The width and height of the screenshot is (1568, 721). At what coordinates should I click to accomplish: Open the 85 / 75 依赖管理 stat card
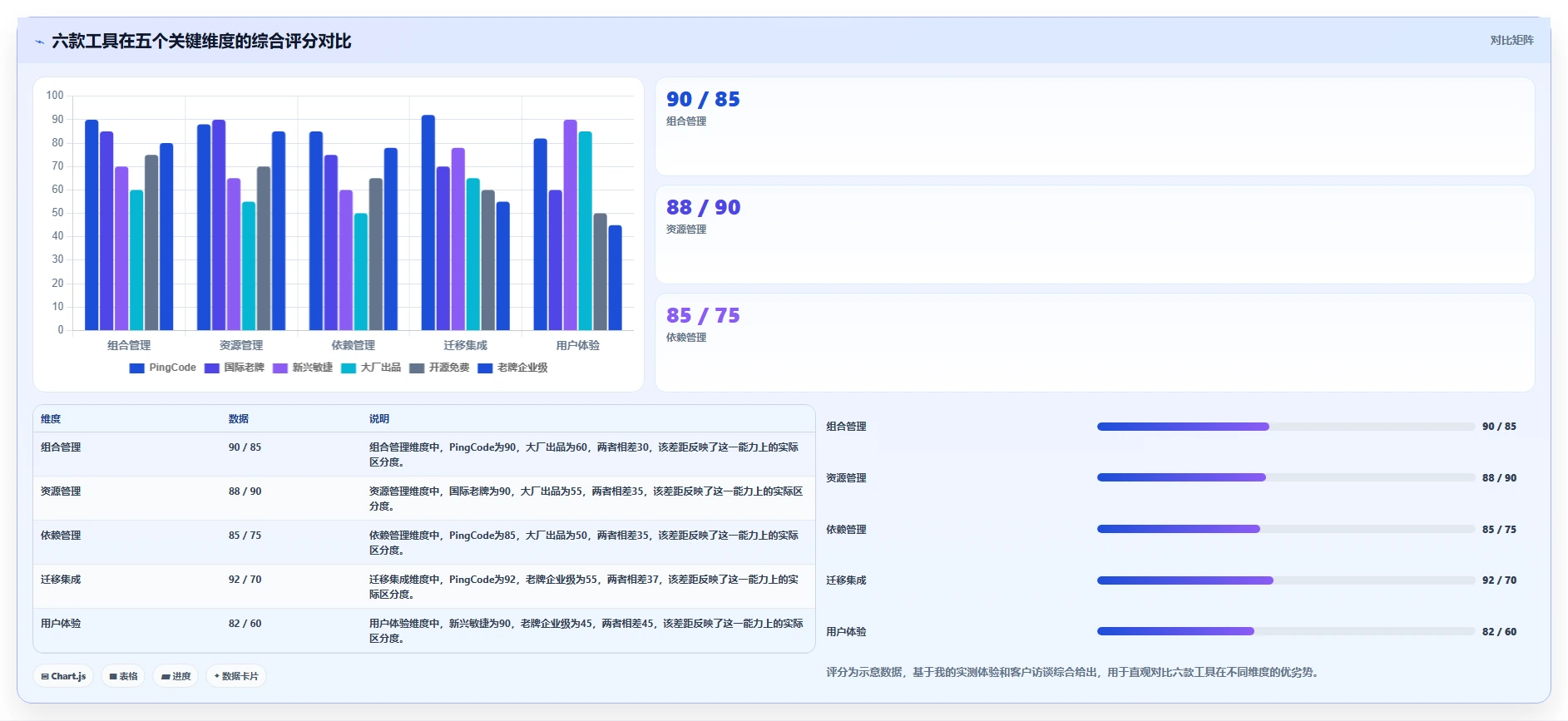pyautogui.click(x=1095, y=343)
